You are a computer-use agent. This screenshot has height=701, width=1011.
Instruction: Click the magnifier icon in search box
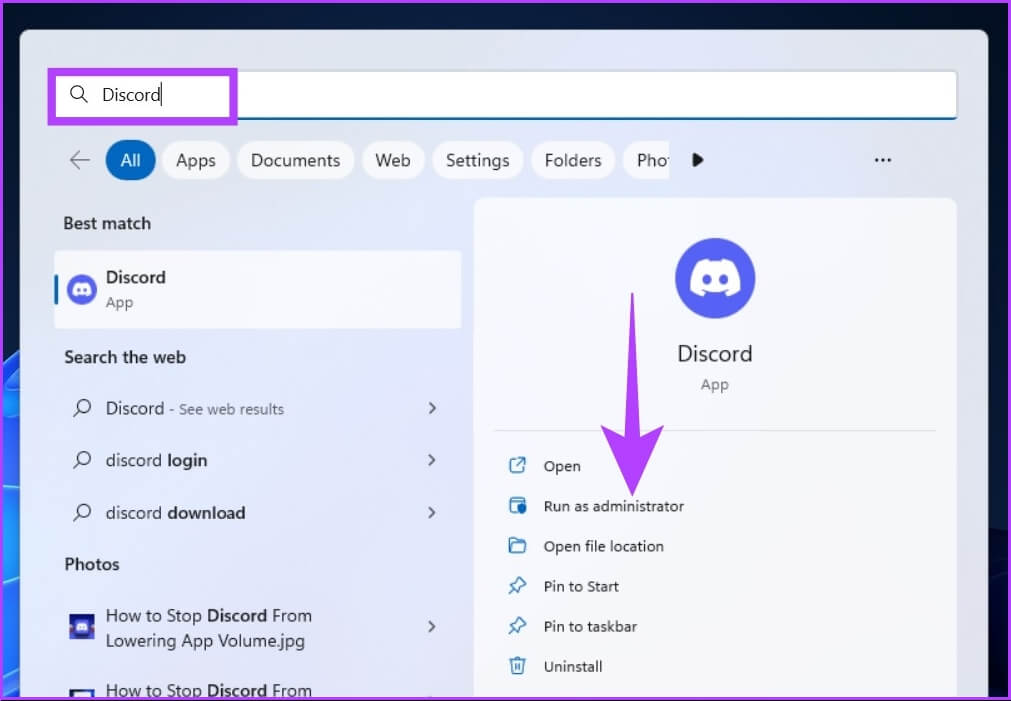point(79,94)
